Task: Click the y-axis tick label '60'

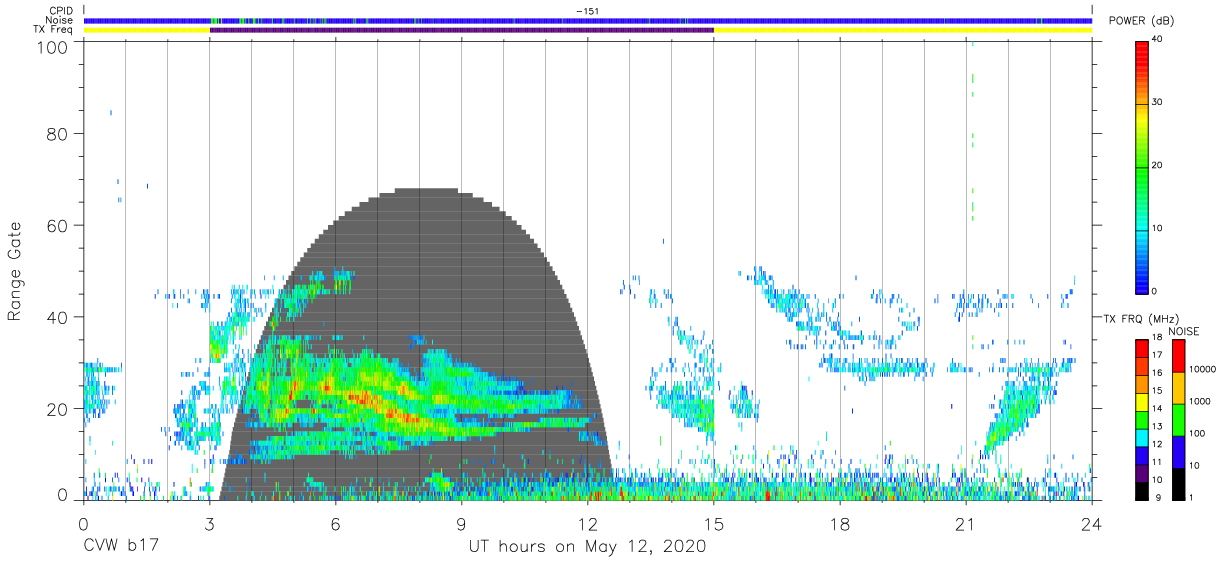Action: tap(57, 225)
